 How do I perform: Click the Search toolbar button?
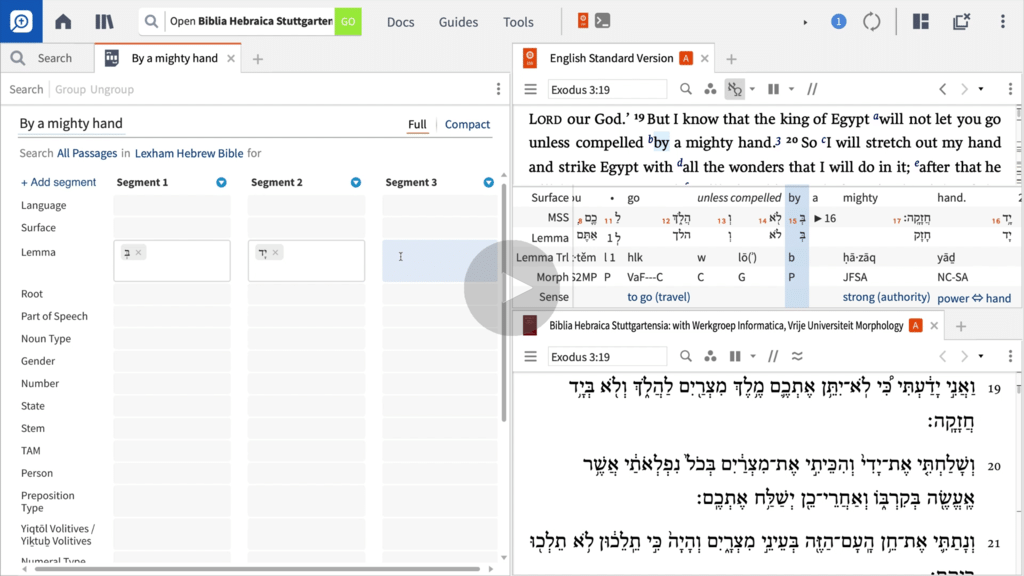(x=26, y=89)
